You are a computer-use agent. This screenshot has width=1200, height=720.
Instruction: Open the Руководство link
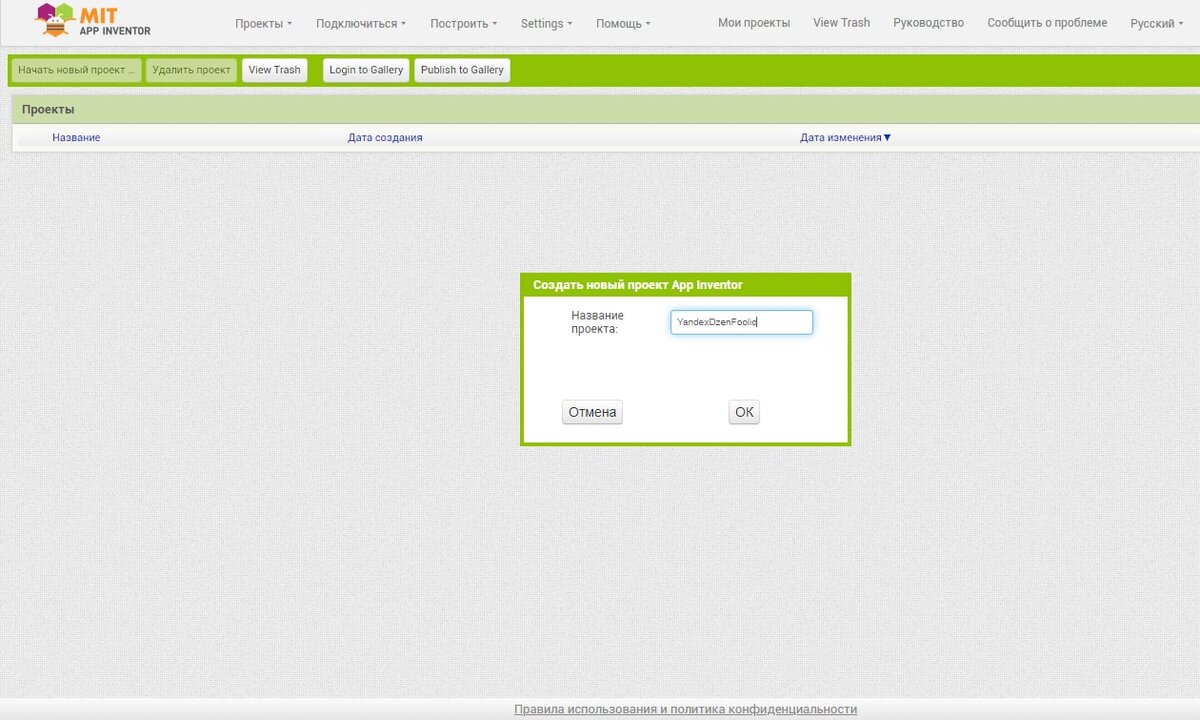pos(928,22)
